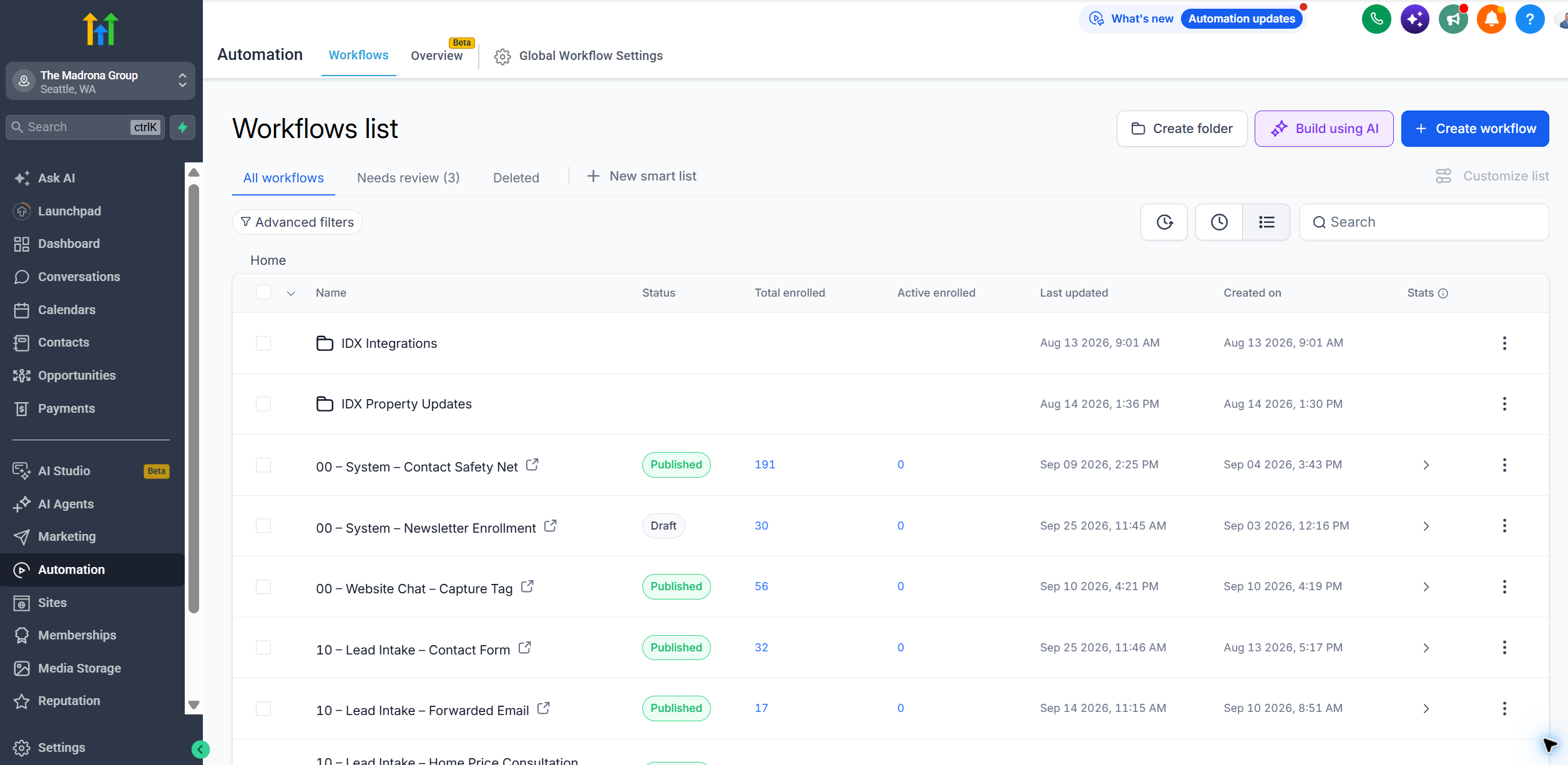Open the purple AI sparkle assistant icon
Screen dimensions: 1568x765
coord(1415,19)
